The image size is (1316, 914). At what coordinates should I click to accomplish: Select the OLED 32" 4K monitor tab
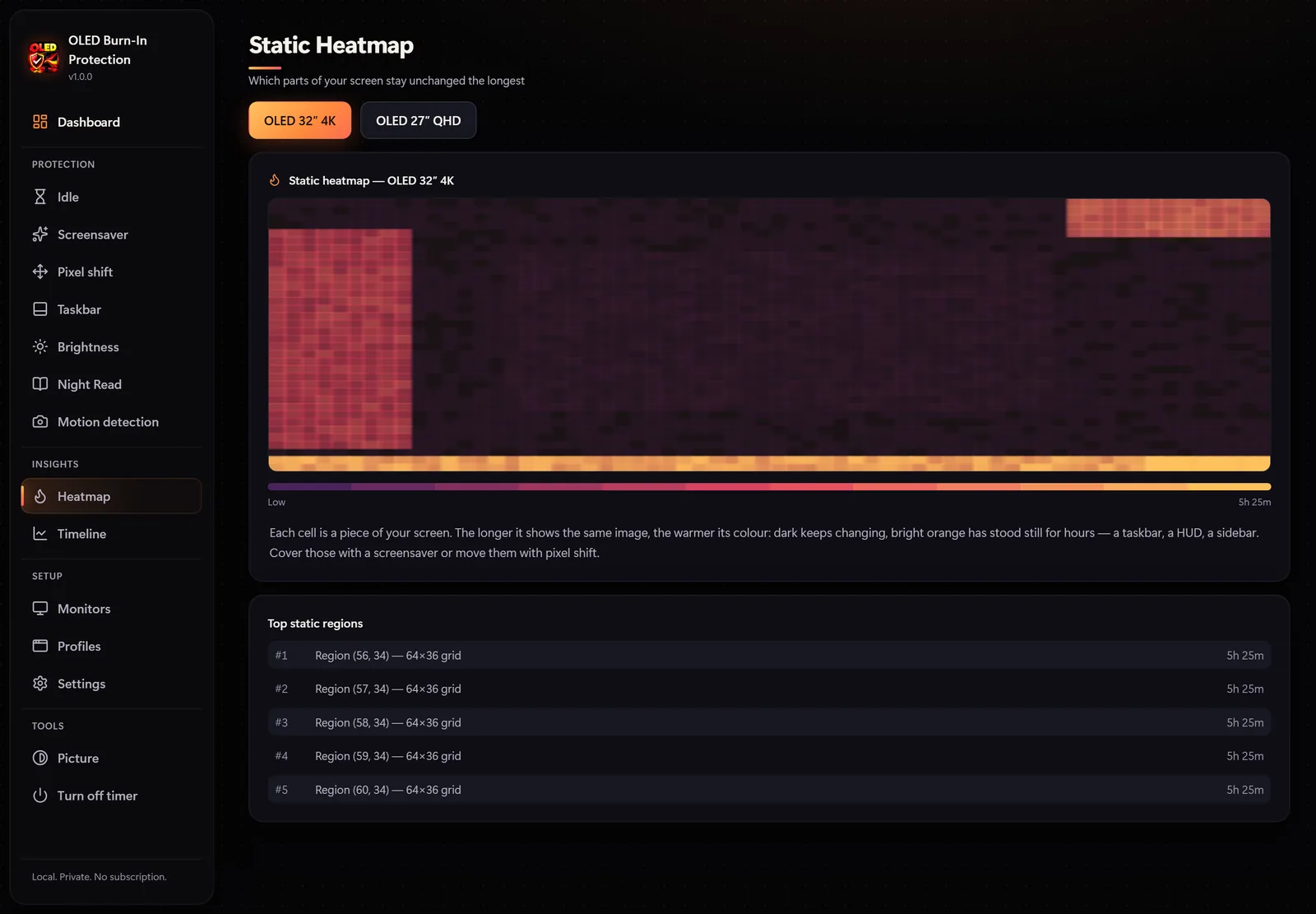coord(300,120)
